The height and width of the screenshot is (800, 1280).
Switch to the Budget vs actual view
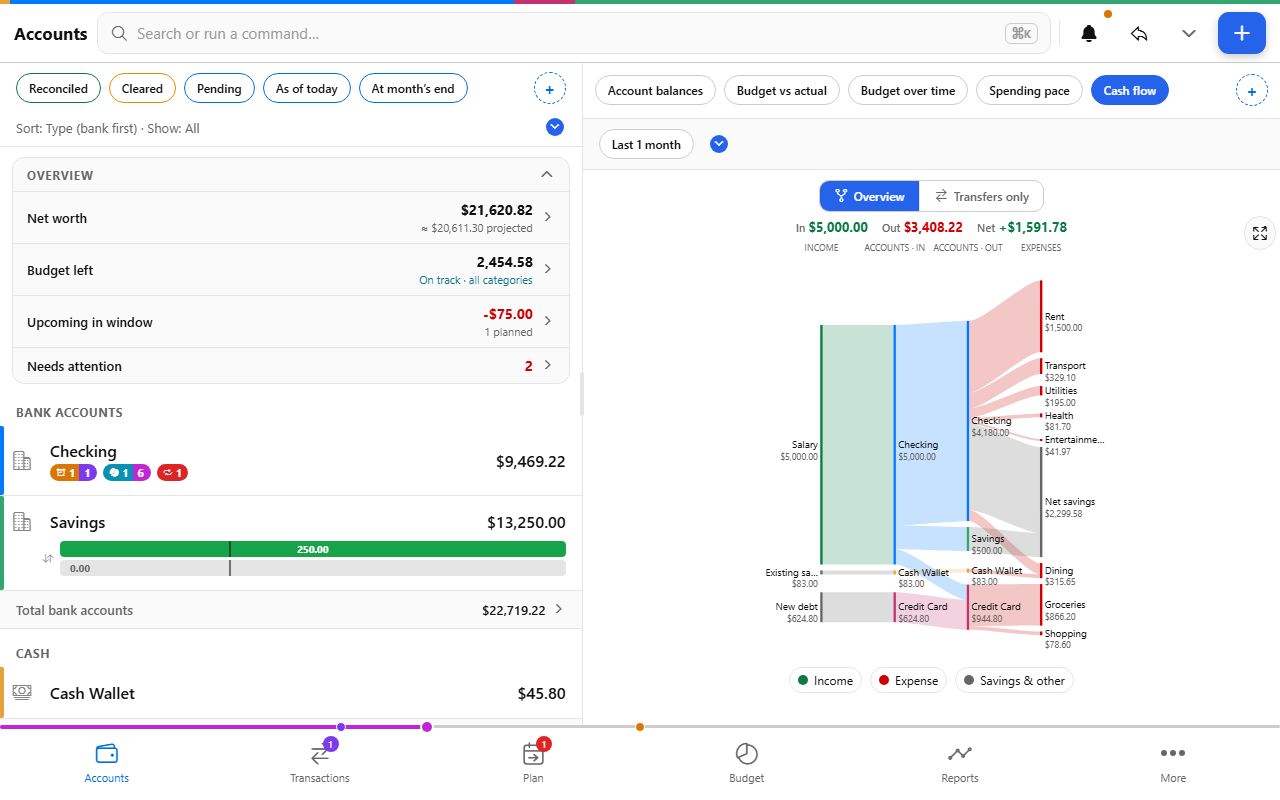pyautogui.click(x=782, y=91)
